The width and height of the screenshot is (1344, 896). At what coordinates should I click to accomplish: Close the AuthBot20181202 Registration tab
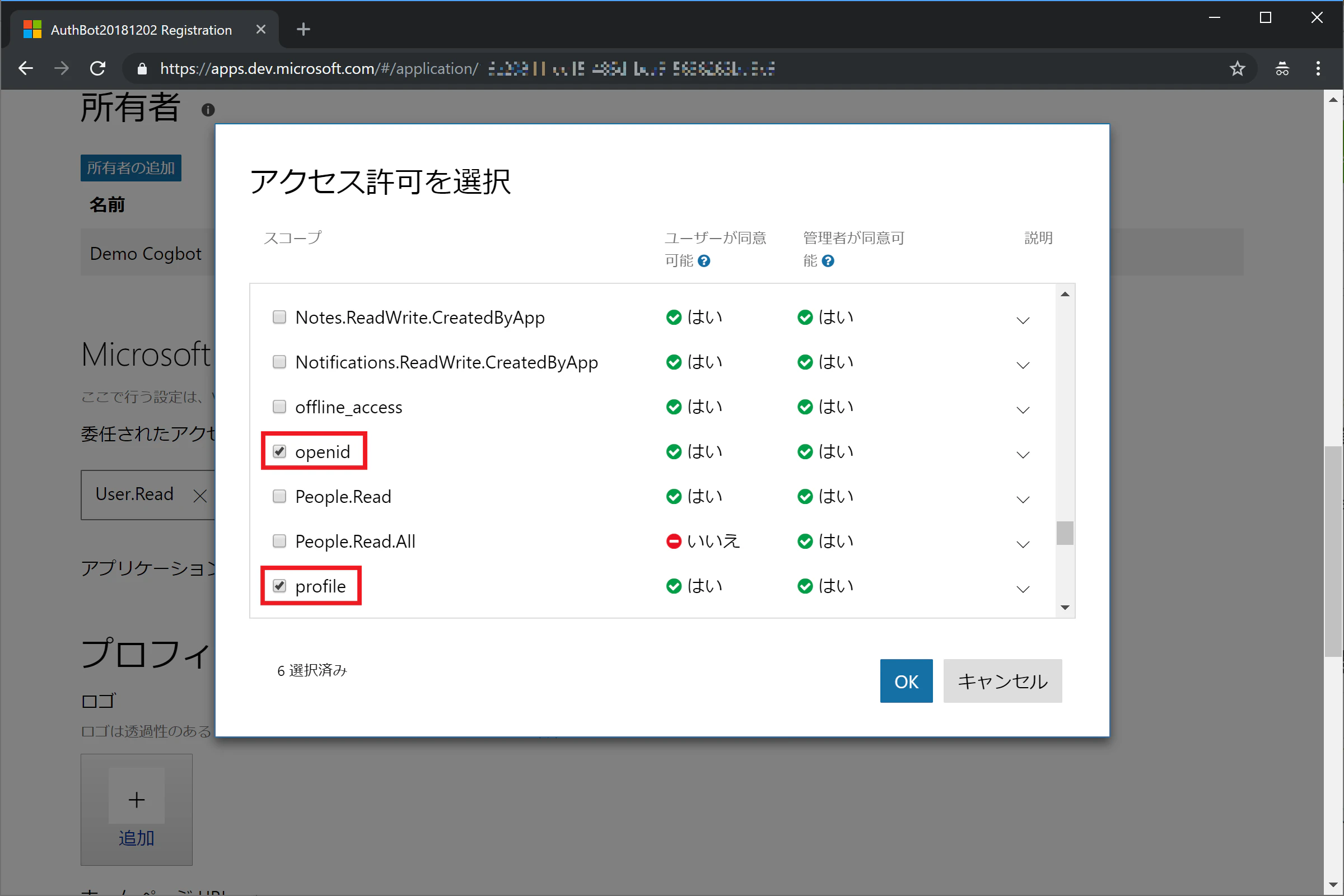(x=260, y=29)
